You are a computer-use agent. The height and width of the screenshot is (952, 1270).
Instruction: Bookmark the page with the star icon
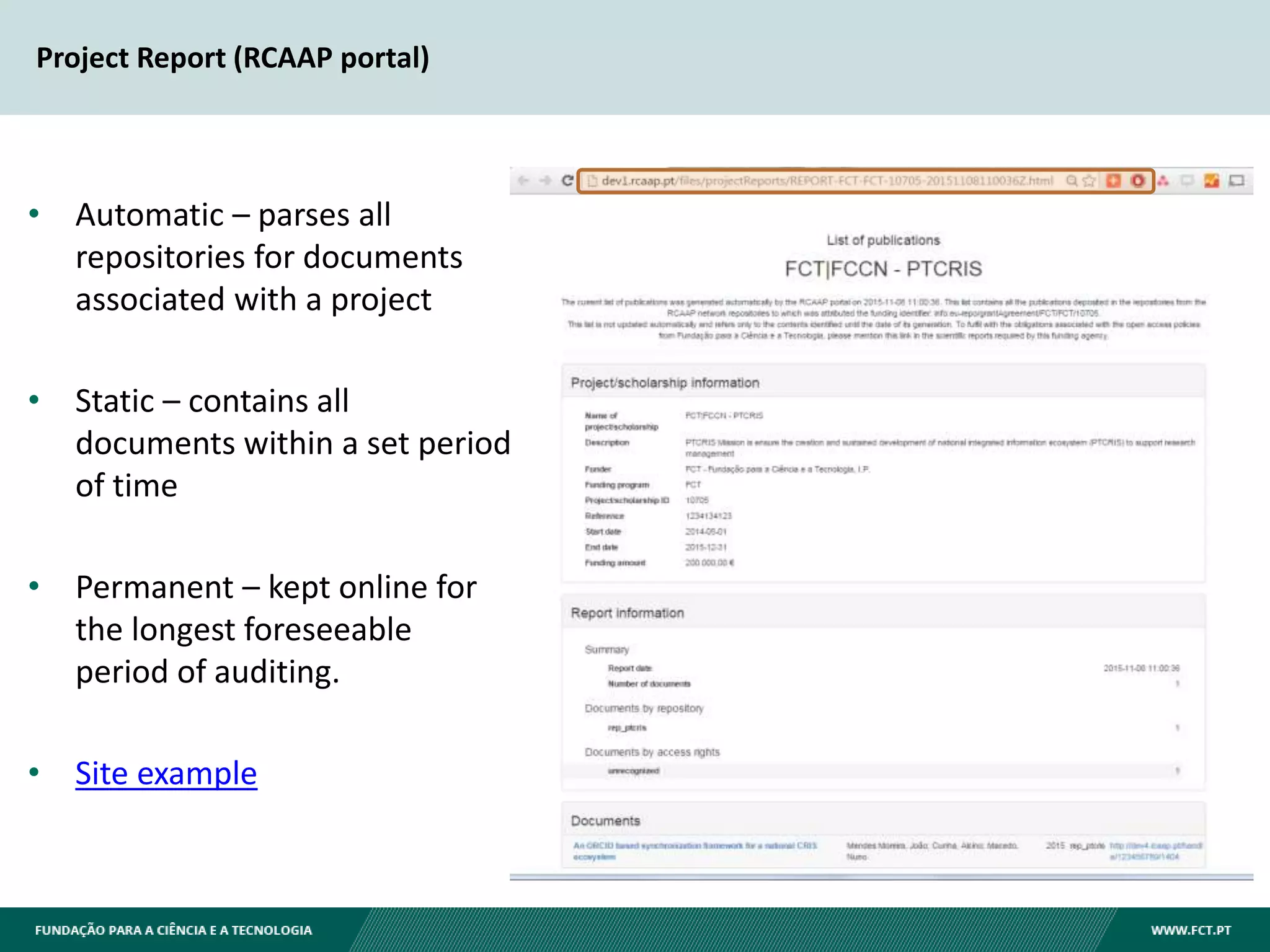pyautogui.click(x=1089, y=181)
